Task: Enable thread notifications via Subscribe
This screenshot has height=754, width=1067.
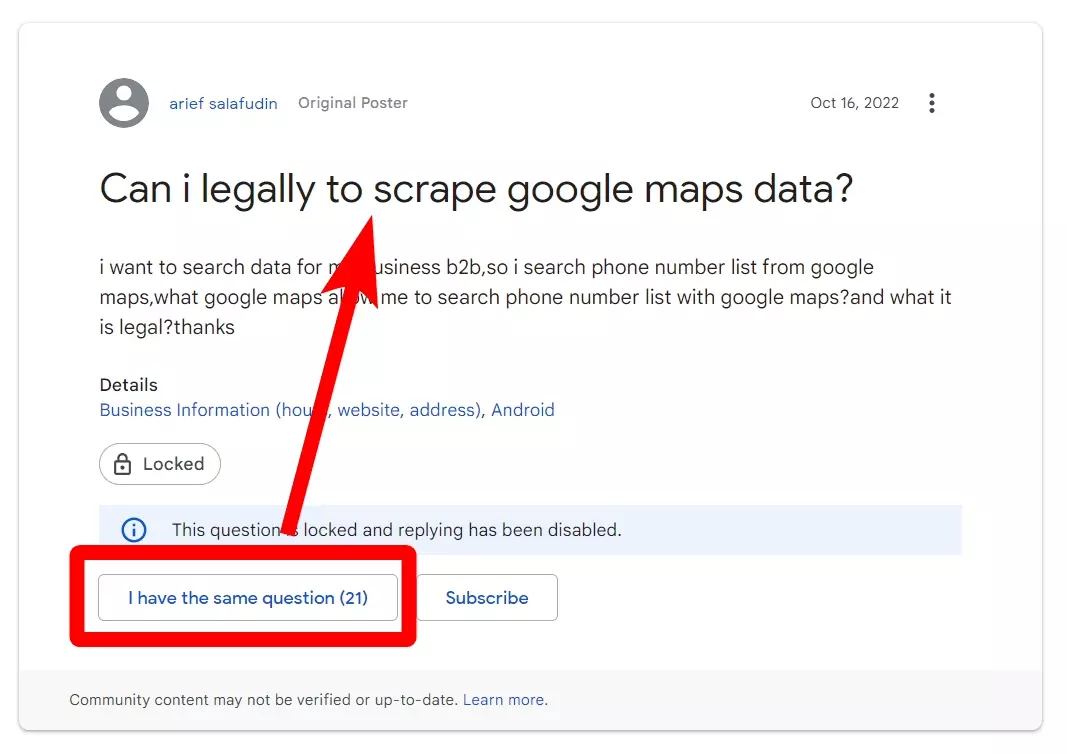Action: point(487,597)
